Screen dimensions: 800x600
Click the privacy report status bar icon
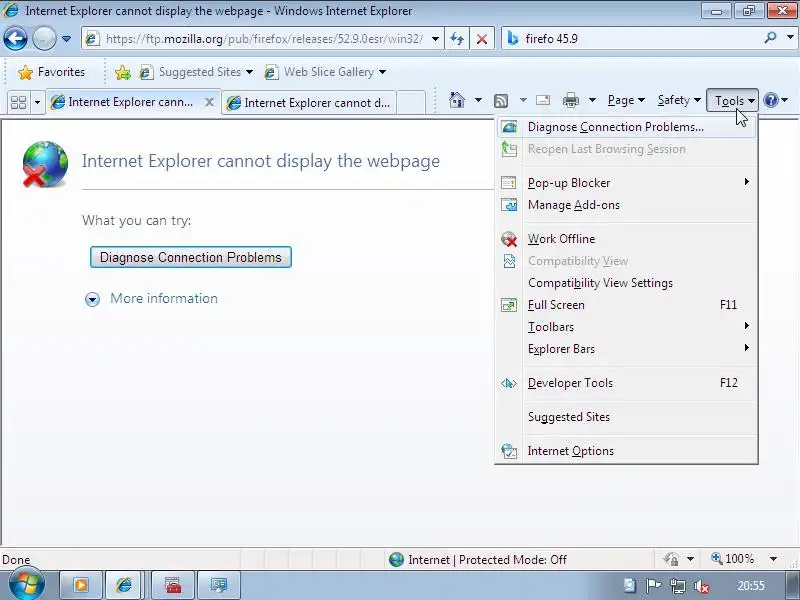(x=671, y=559)
